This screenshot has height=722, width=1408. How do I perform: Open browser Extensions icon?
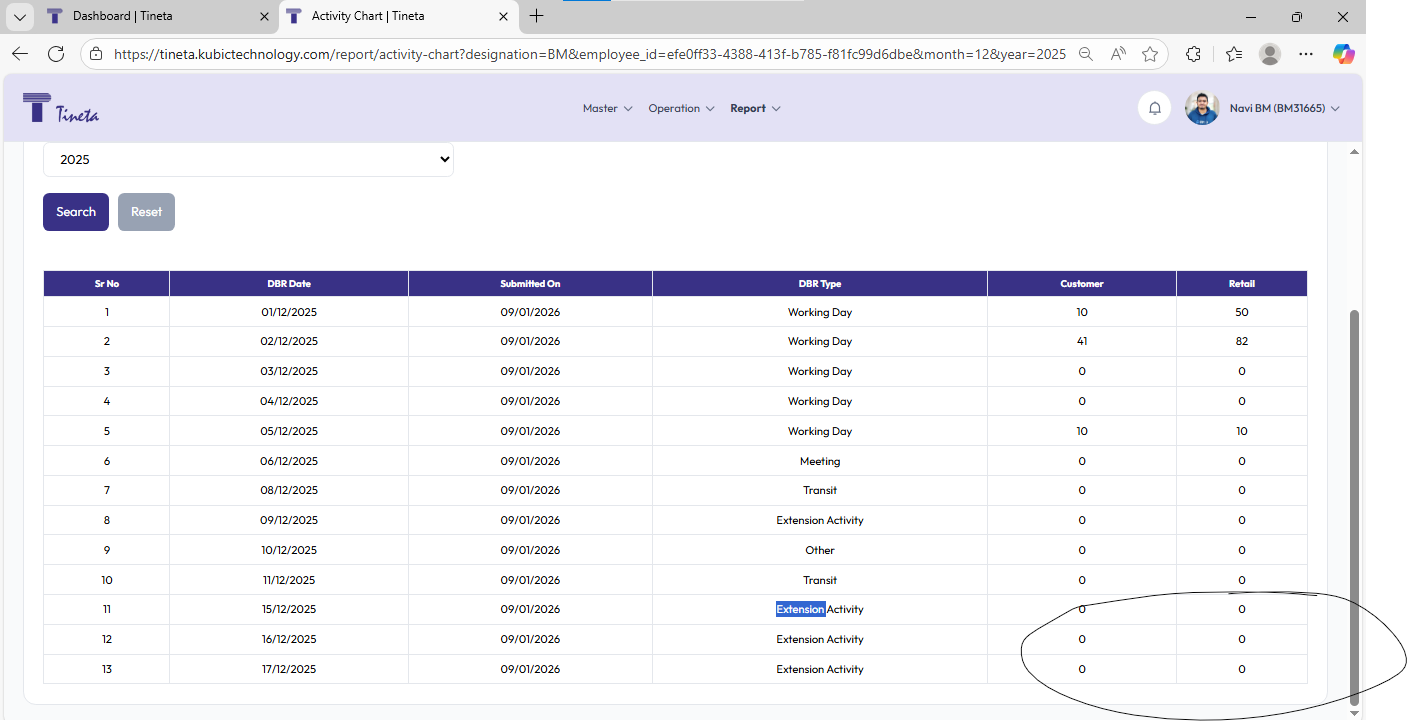(1193, 54)
